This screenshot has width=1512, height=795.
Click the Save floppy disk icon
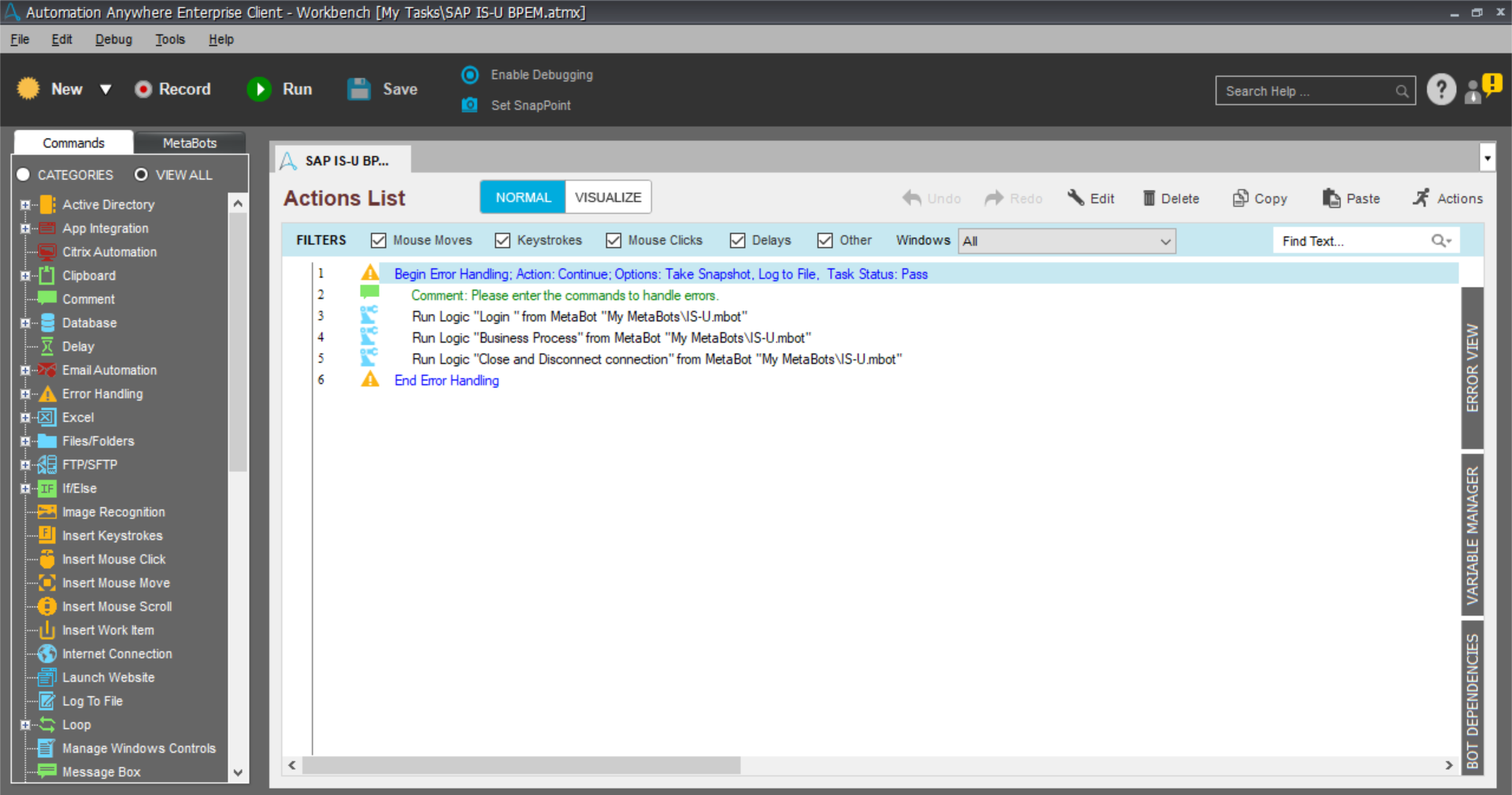click(x=359, y=89)
